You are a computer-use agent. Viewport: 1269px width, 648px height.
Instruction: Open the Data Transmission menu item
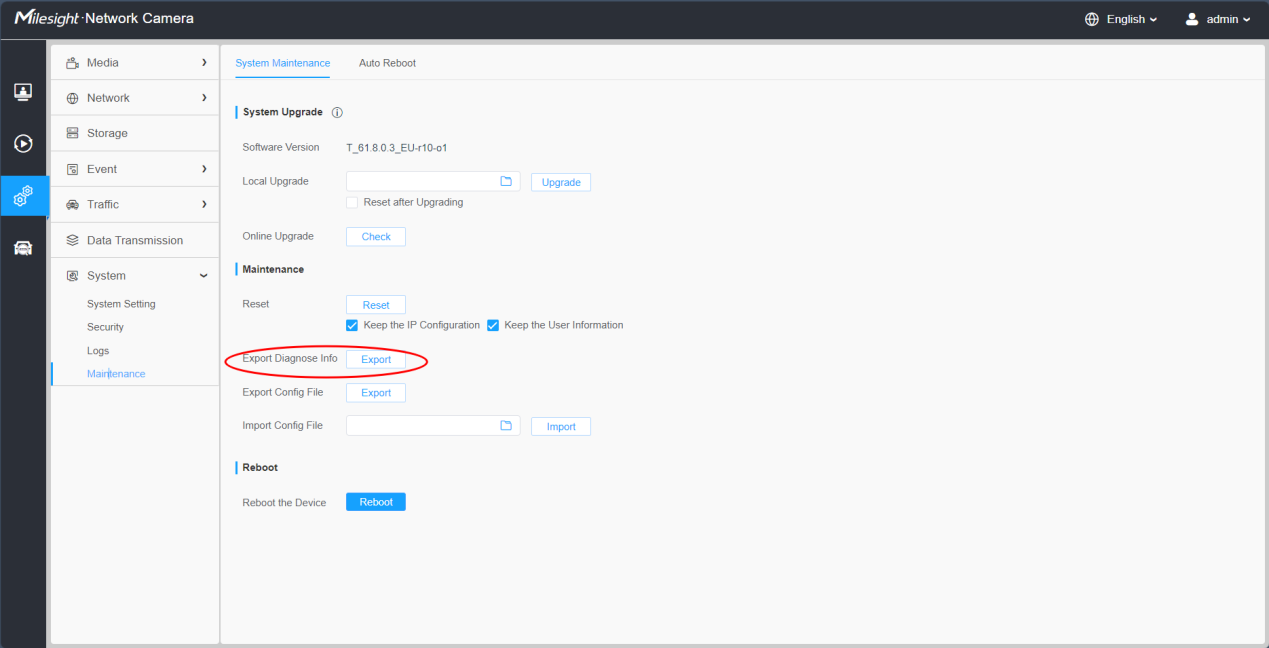[x=135, y=240]
